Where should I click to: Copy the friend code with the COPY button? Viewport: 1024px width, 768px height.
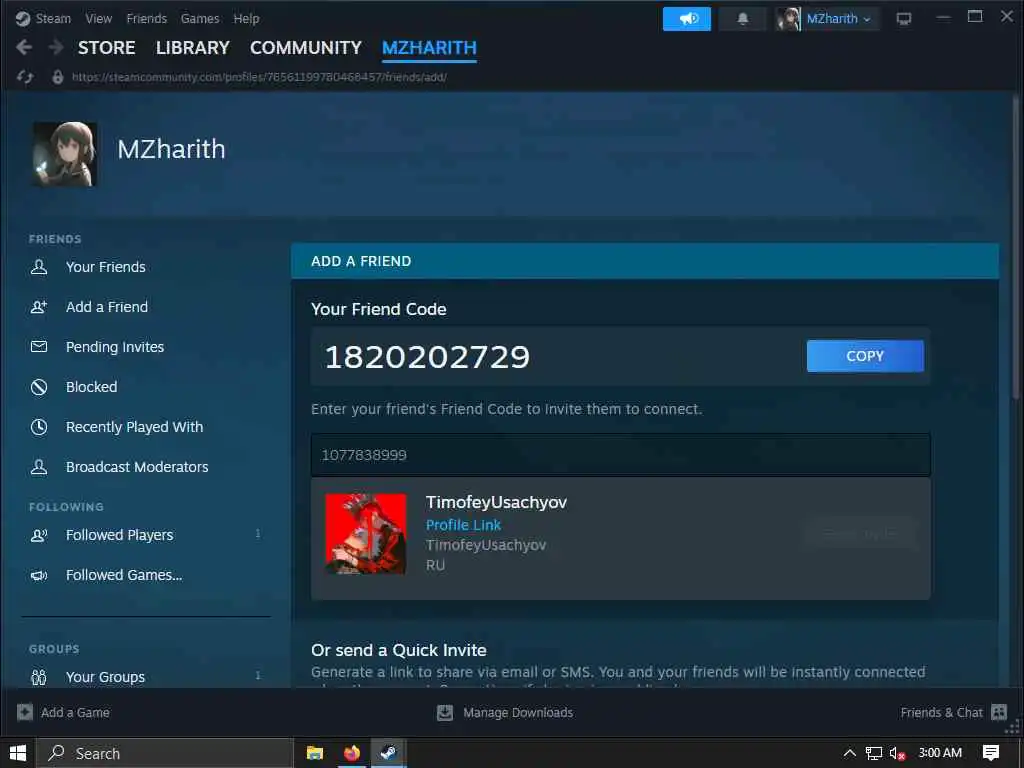865,356
